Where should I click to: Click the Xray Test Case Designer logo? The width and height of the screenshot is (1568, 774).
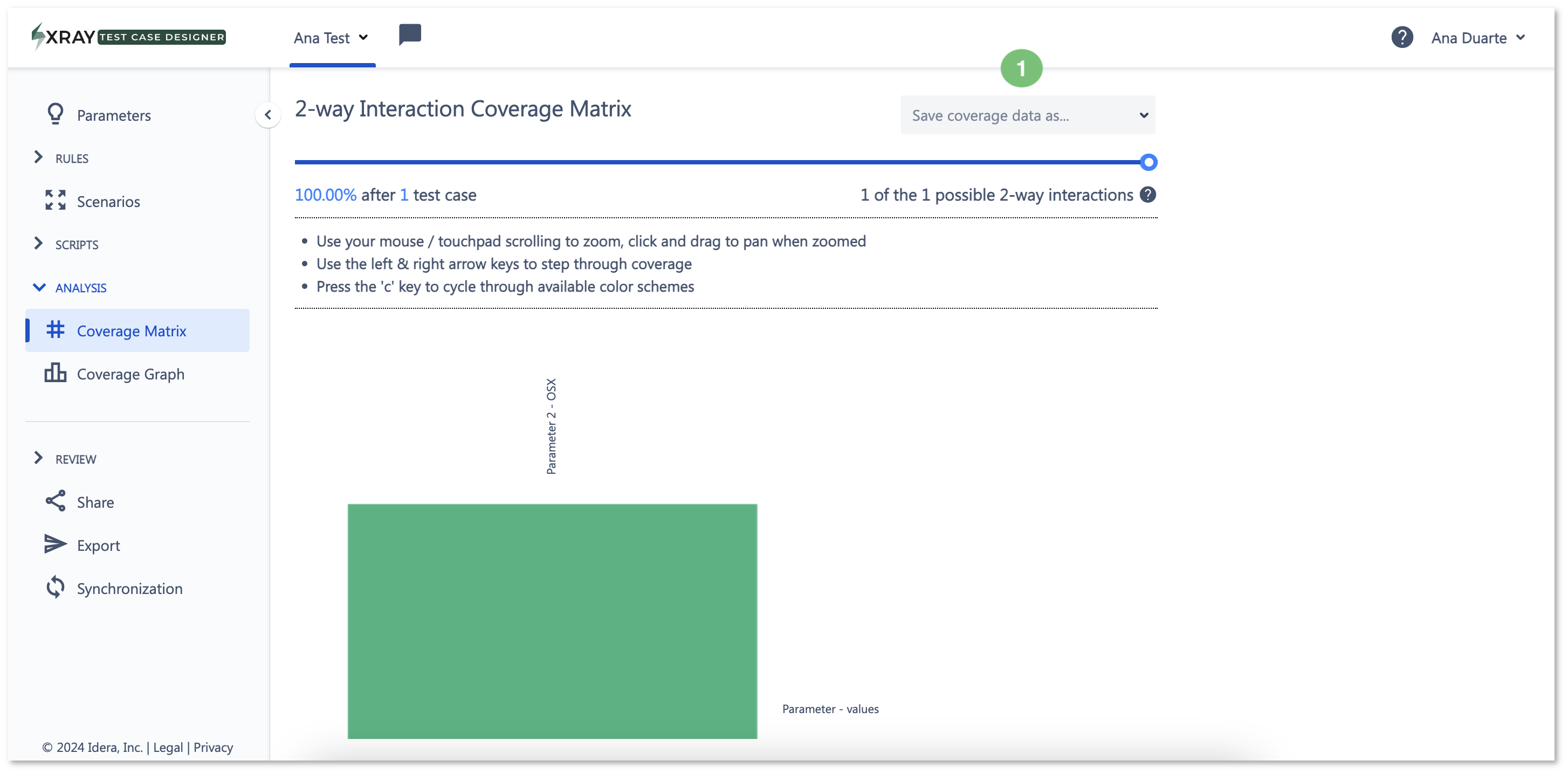point(128,37)
